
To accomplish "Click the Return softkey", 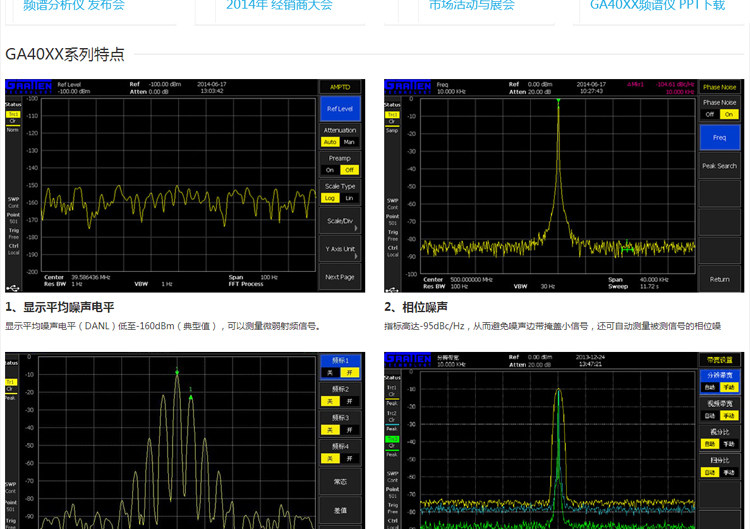I will (719, 279).
